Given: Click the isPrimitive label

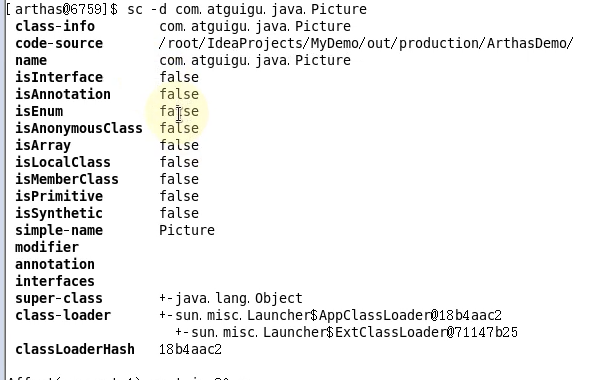Looking at the screenshot, I should pyautogui.click(x=59, y=196).
